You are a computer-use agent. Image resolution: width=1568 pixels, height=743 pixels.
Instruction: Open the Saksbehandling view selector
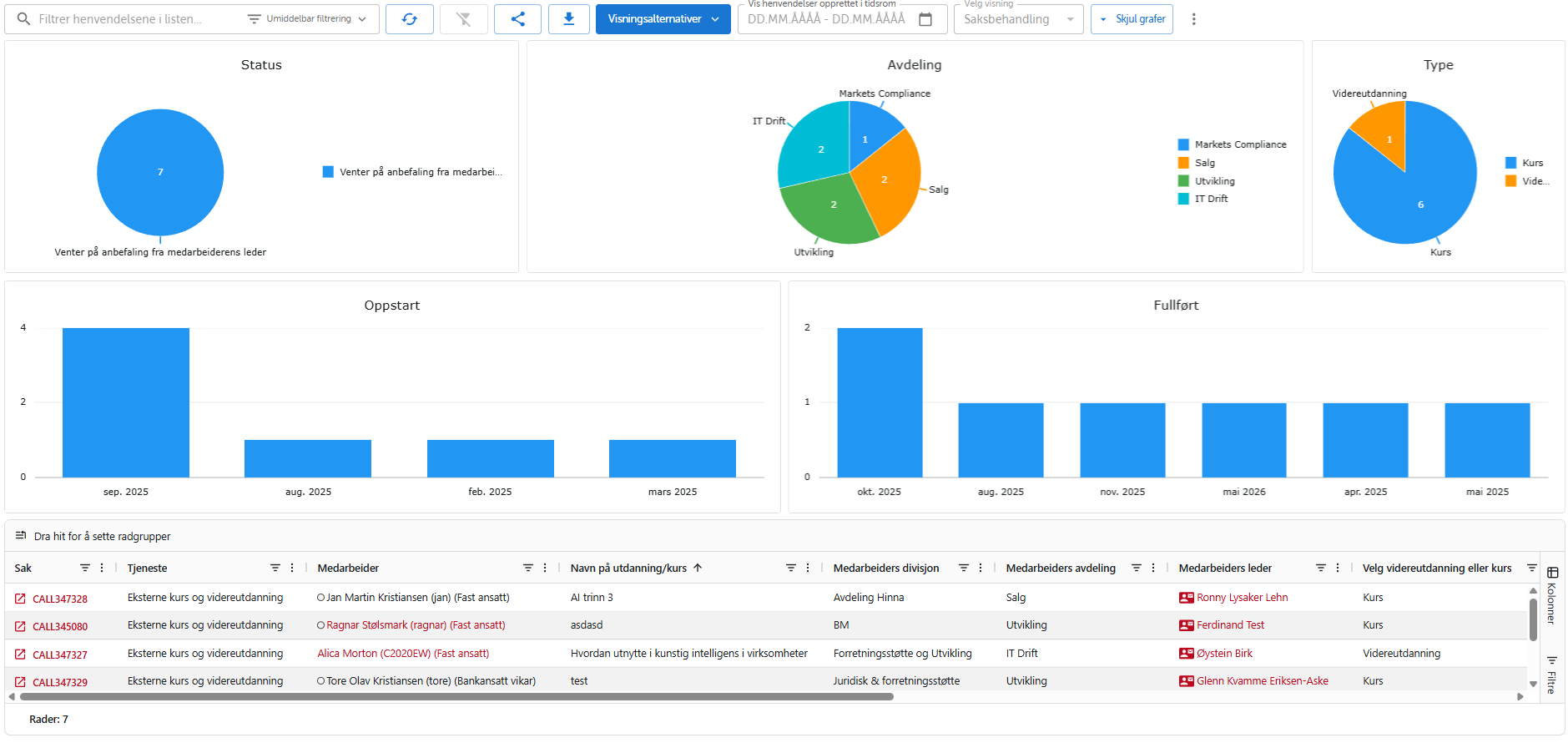pos(1018,19)
